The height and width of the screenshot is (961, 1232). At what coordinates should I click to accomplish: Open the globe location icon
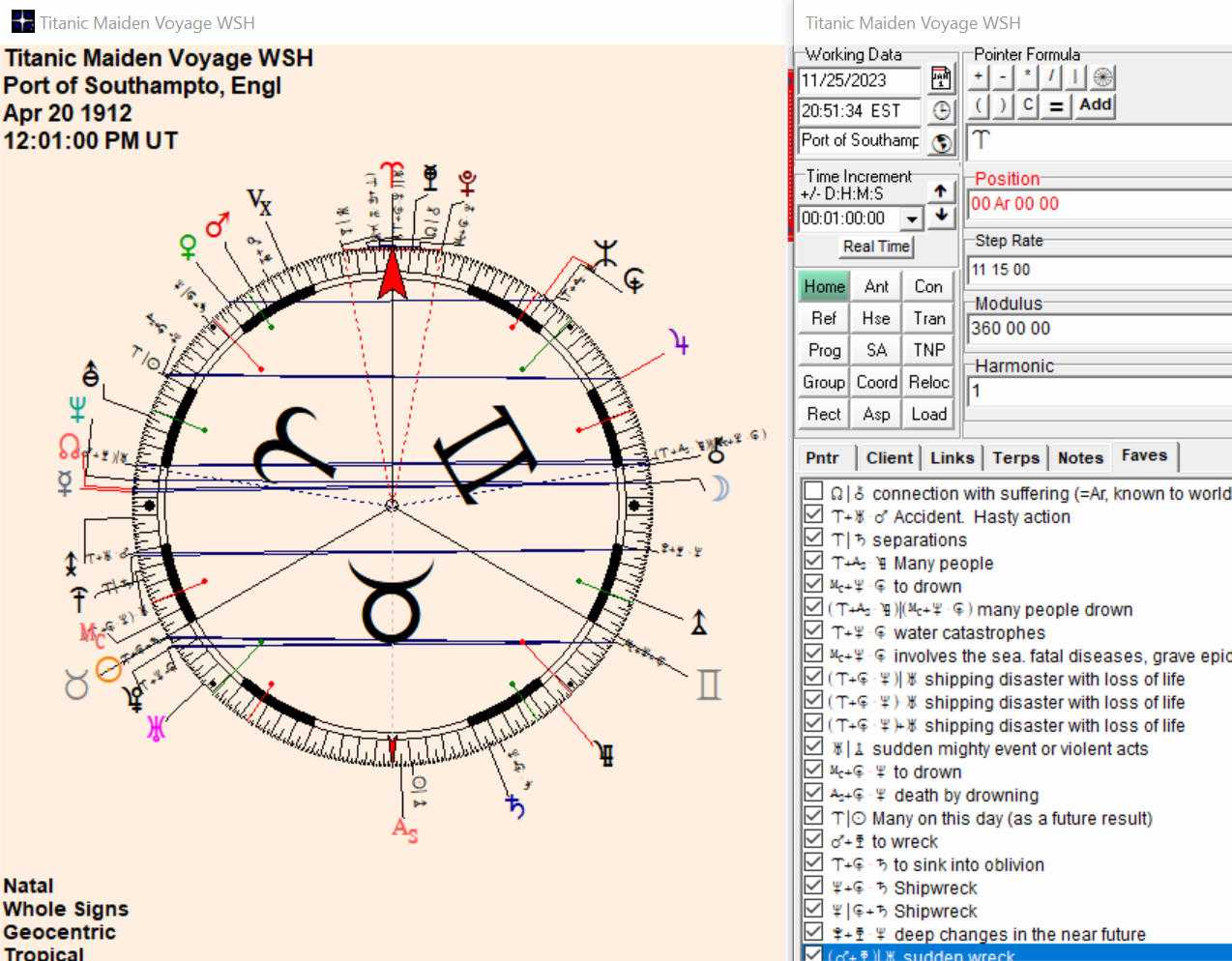[942, 142]
